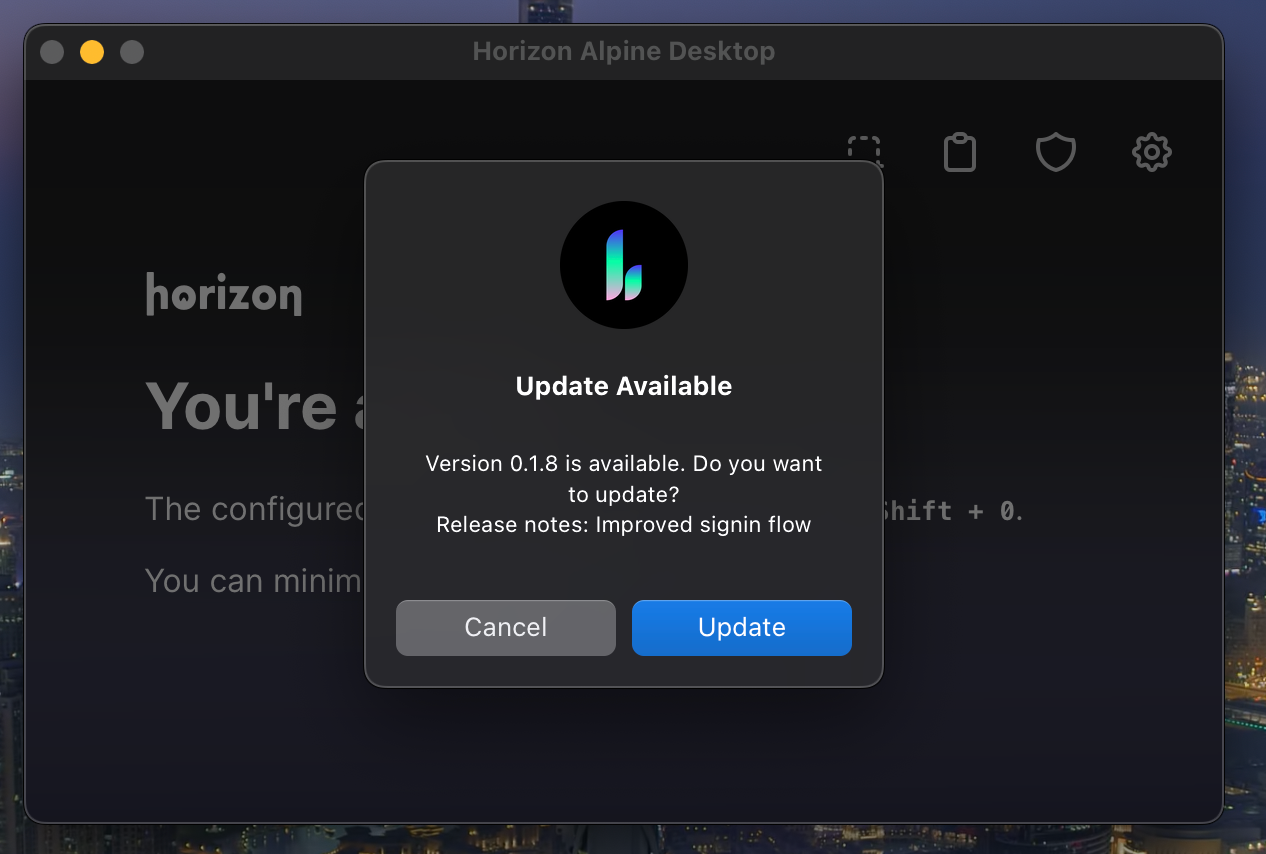The width and height of the screenshot is (1266, 854).
Task: Click the horizon wordmark on the left
Action: [223, 293]
